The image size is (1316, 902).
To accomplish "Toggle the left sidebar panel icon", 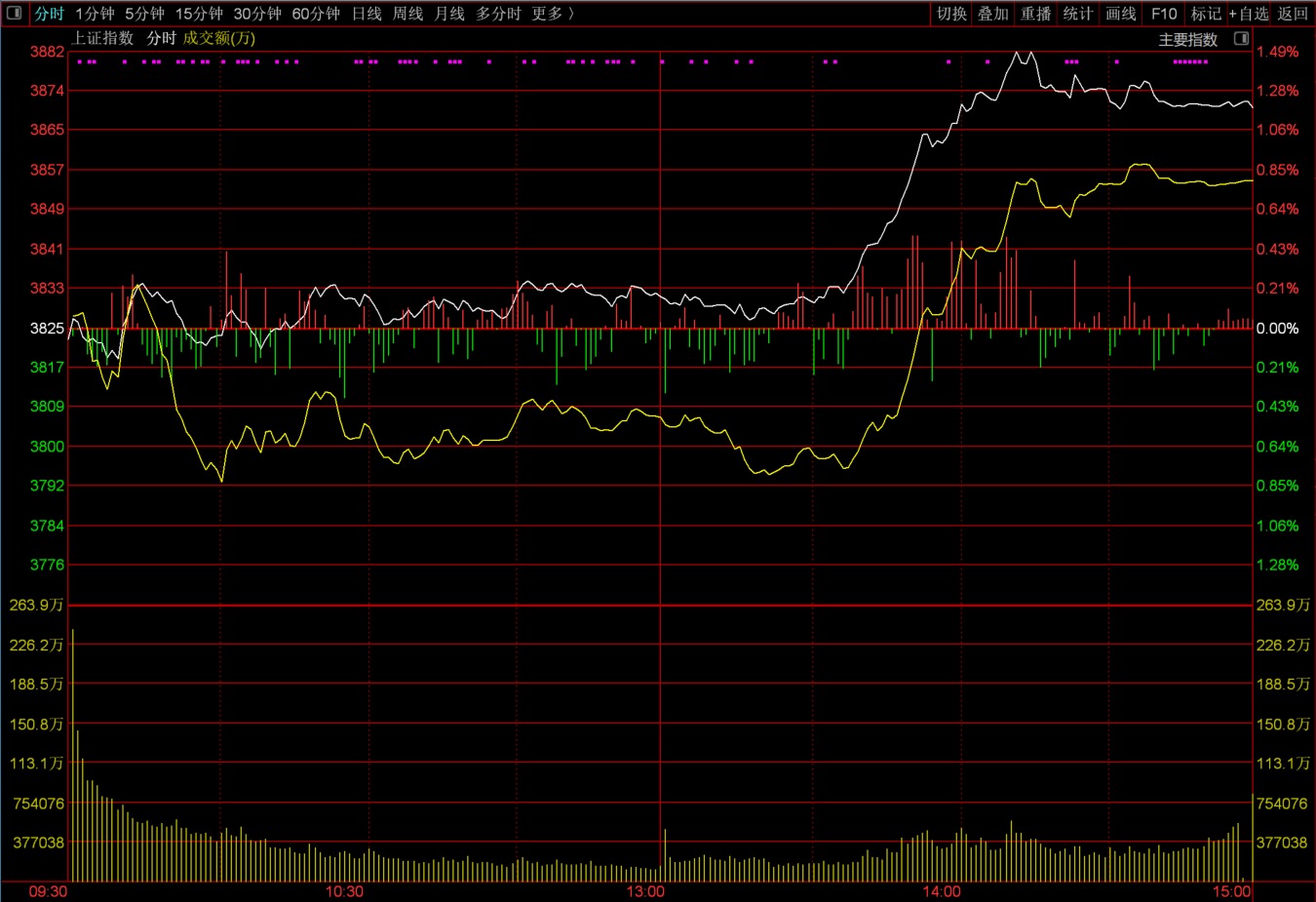I will (14, 13).
